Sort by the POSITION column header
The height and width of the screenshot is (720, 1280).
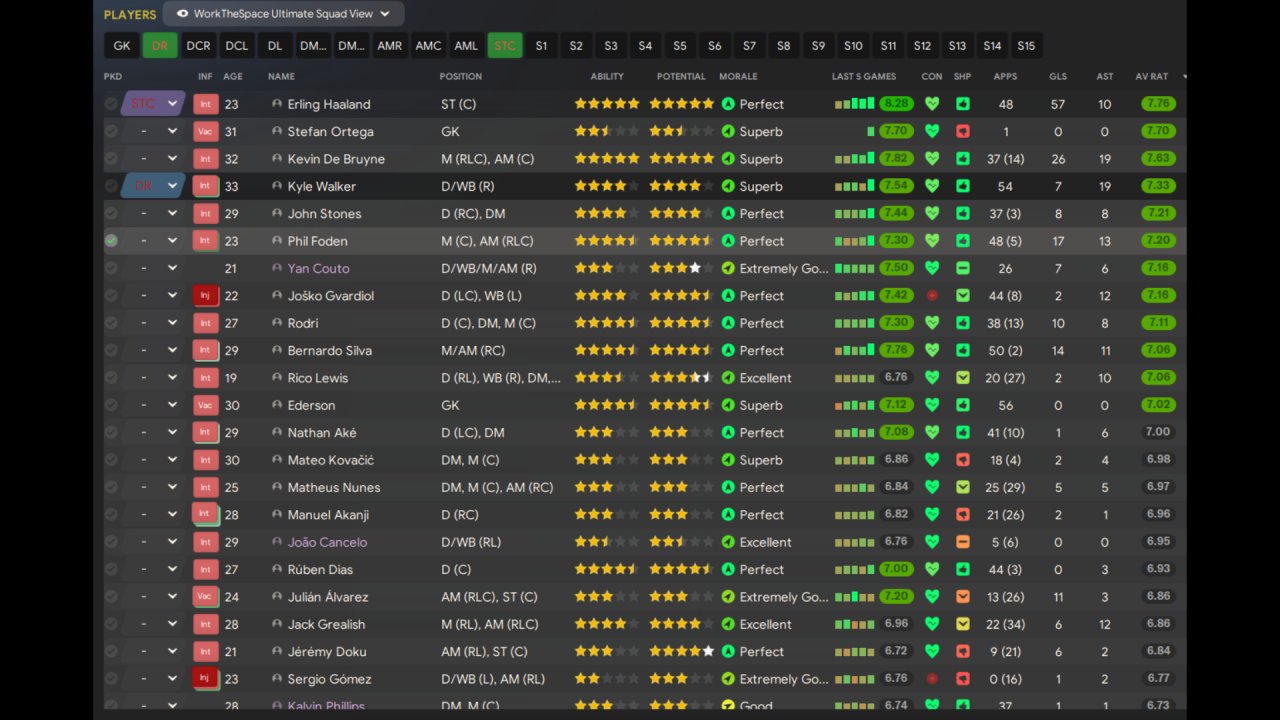pos(460,76)
